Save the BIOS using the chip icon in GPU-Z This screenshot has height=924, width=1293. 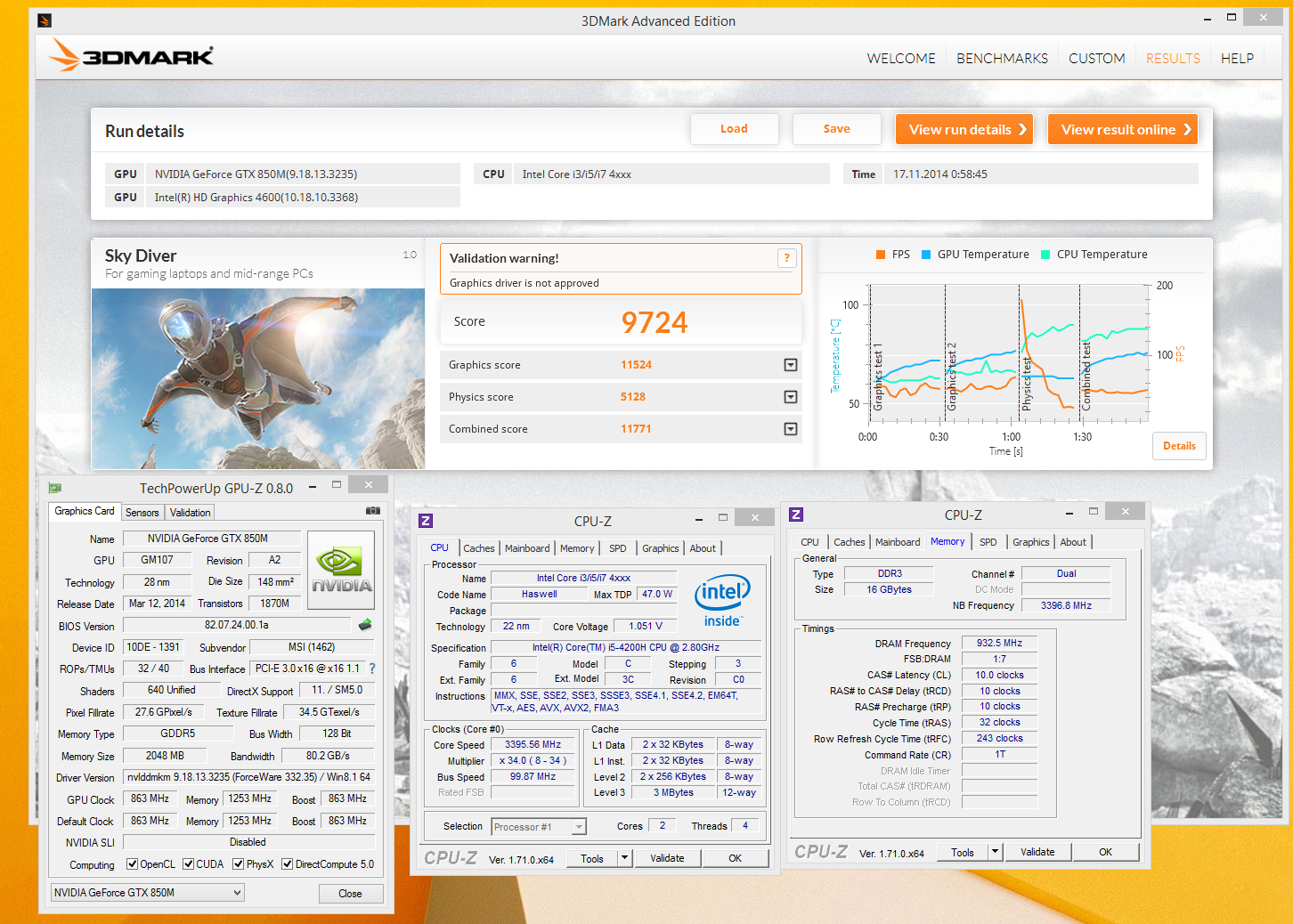coord(364,625)
